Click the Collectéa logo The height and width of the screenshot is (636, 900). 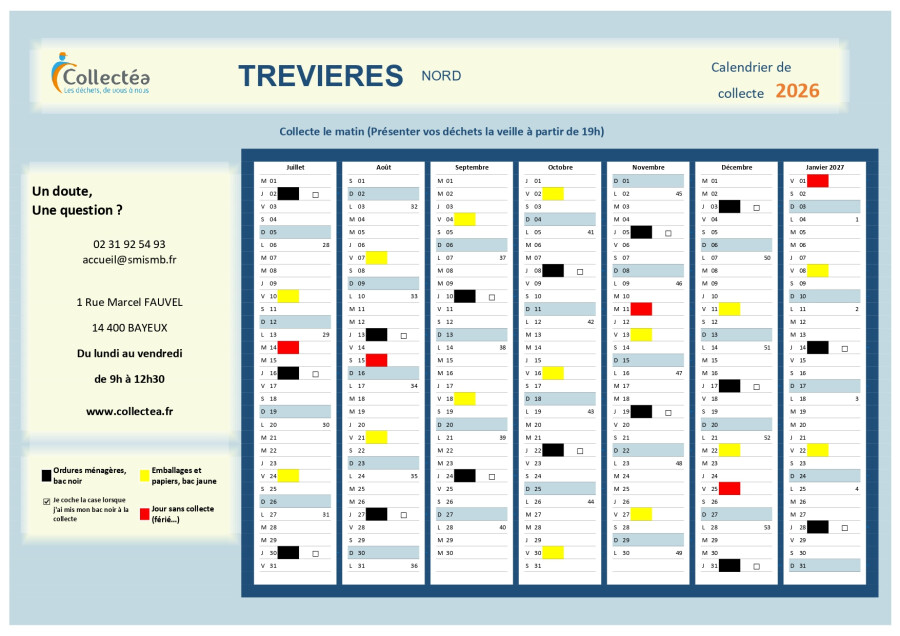pos(100,74)
